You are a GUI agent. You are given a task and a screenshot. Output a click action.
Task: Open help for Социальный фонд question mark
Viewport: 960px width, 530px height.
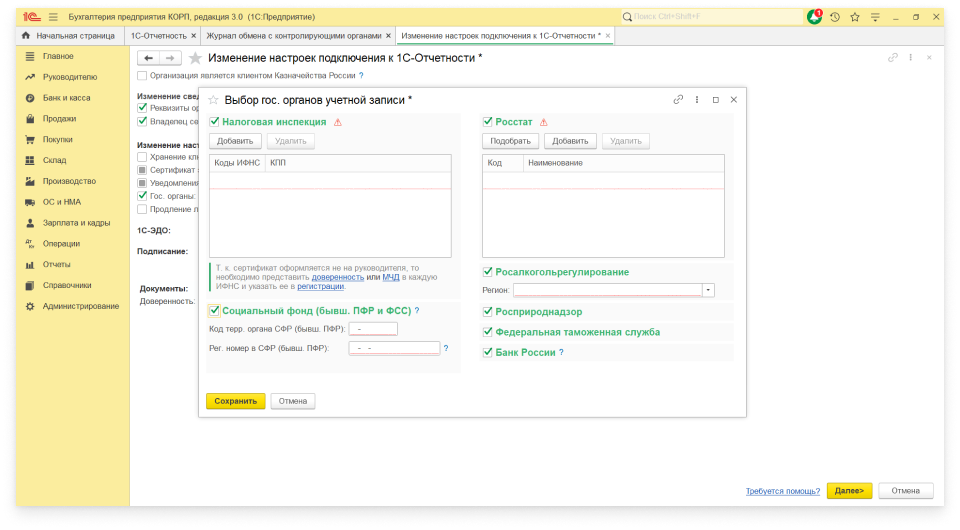(x=417, y=311)
